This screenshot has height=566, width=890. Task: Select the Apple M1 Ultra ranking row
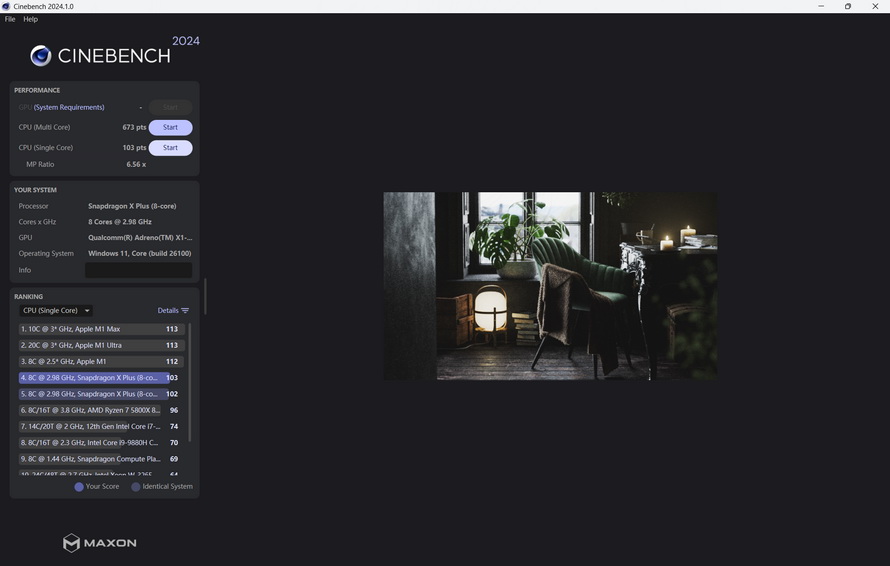tap(100, 345)
